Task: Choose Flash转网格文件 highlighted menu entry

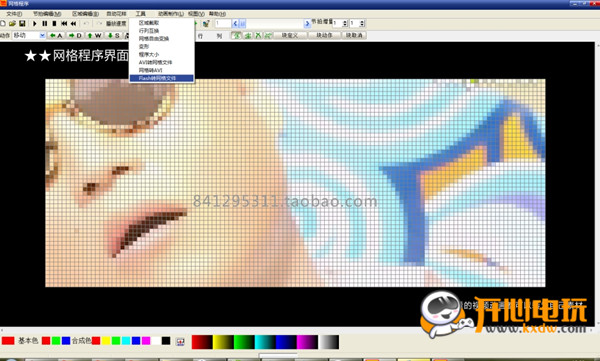Action: (161, 78)
